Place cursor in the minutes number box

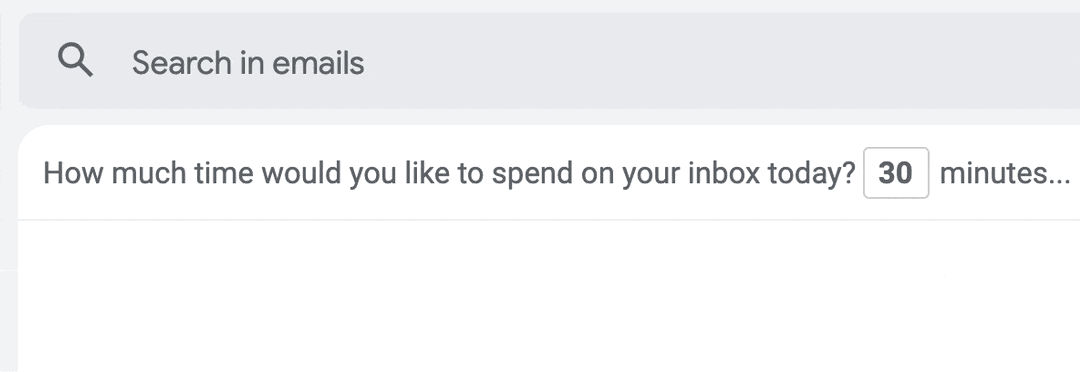click(896, 173)
